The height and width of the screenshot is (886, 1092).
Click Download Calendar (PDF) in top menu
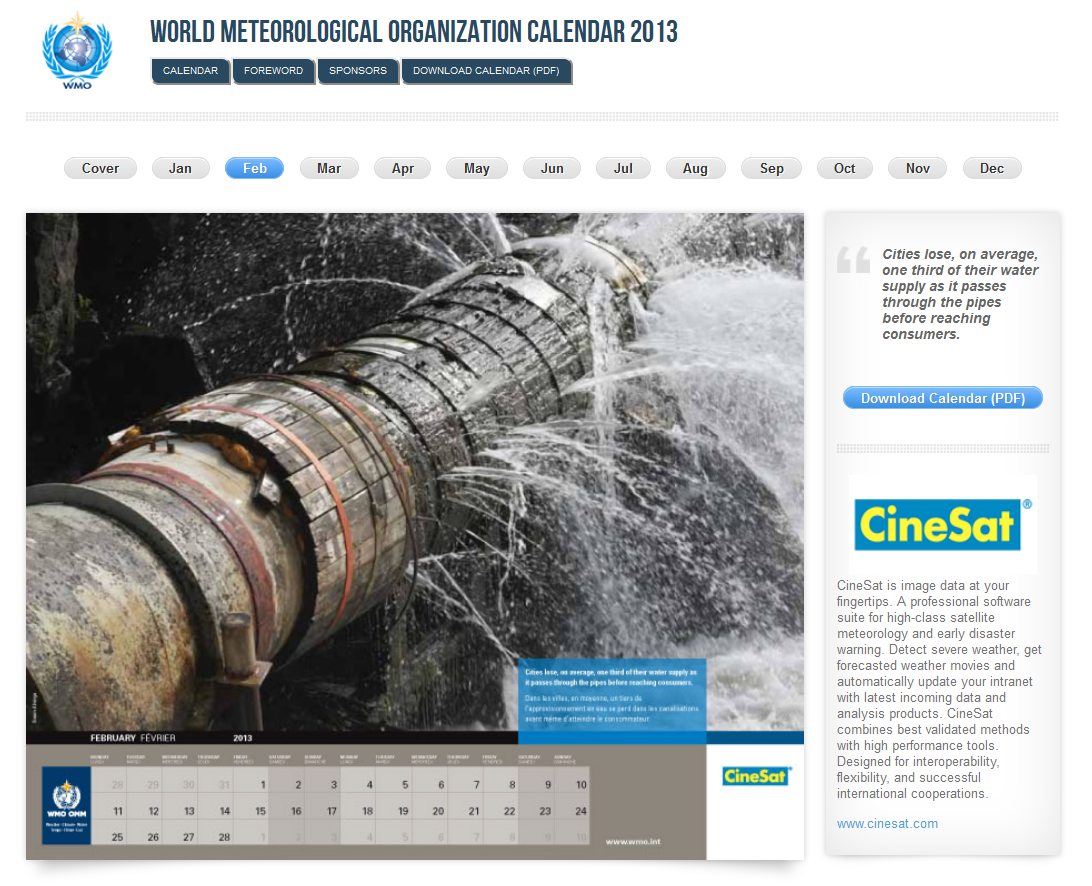pyautogui.click(x=487, y=71)
